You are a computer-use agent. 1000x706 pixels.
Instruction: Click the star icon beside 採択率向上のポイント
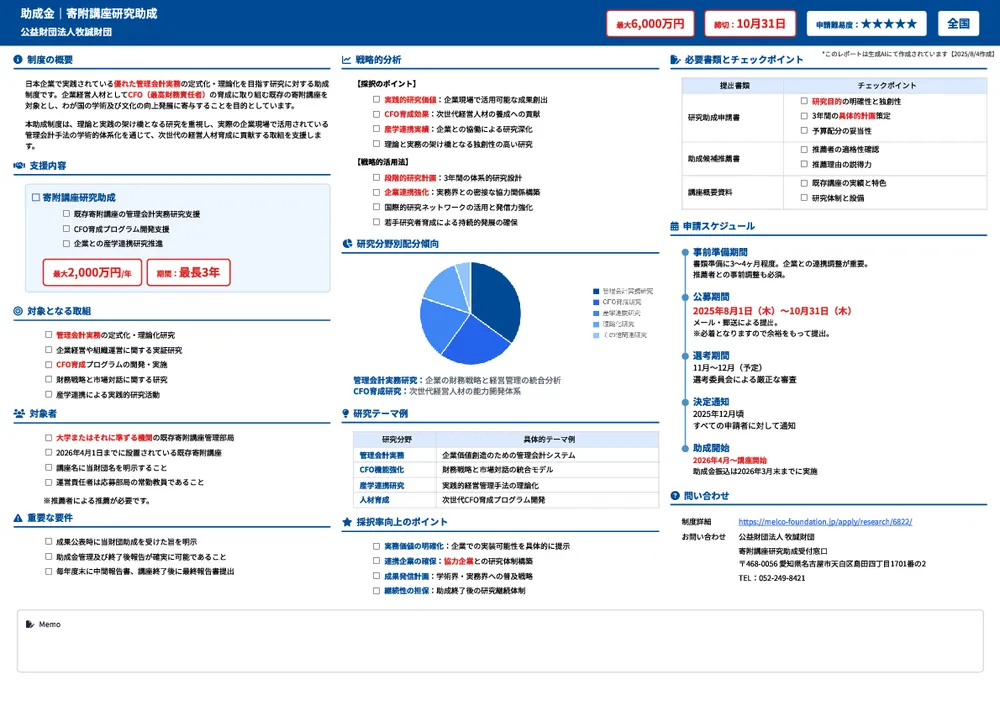347,522
